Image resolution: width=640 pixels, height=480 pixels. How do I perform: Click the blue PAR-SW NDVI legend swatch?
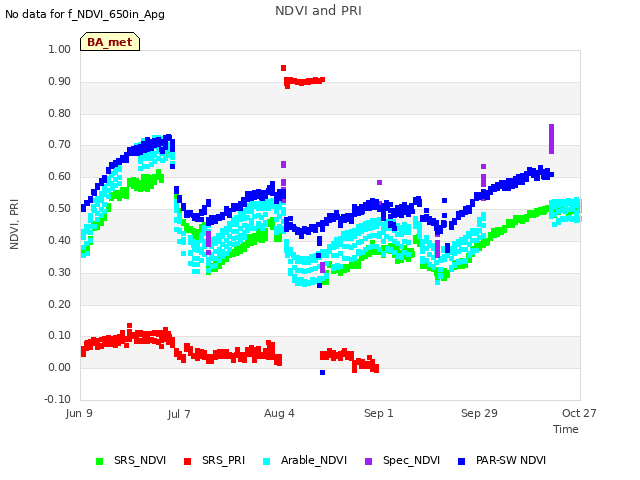[x=462, y=461]
